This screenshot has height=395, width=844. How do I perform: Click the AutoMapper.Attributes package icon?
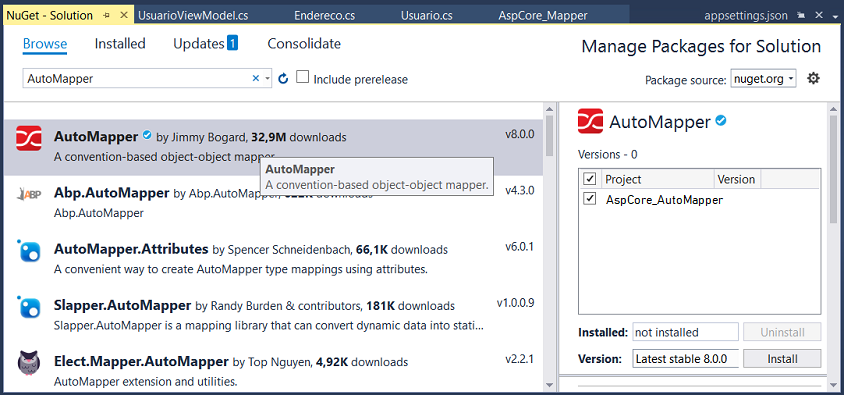pyautogui.click(x=29, y=251)
